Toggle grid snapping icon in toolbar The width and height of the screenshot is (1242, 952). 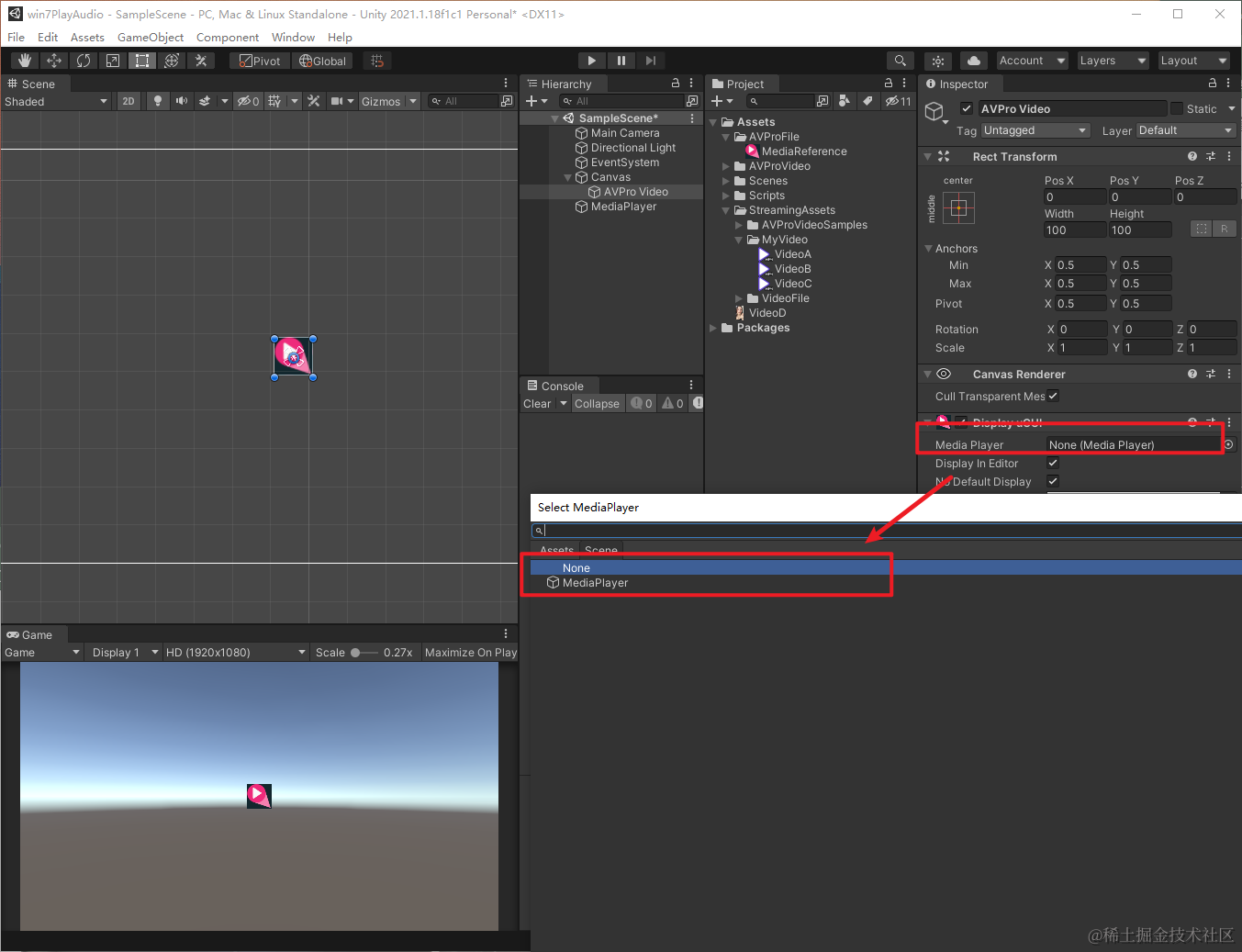pyautogui.click(x=377, y=61)
